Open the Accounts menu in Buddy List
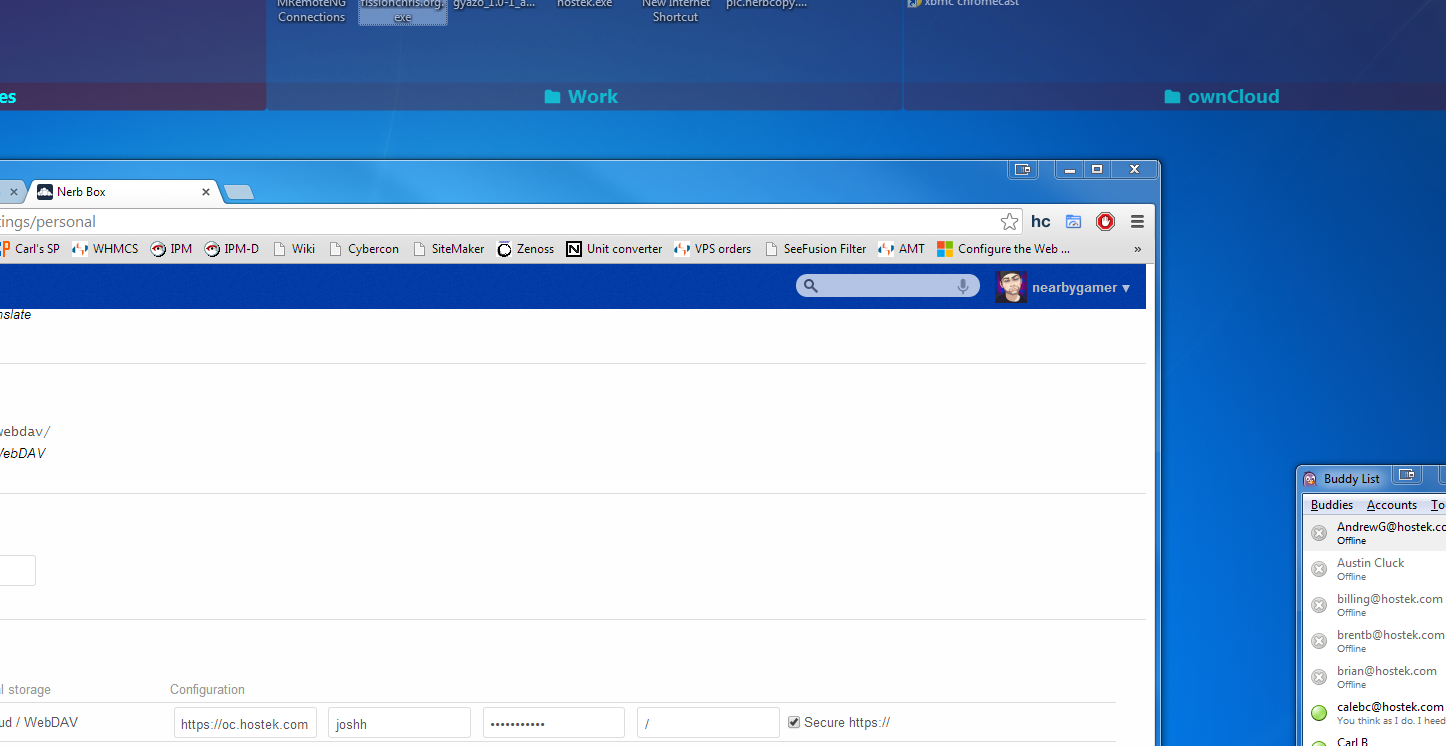Image resolution: width=1446 pixels, height=746 pixels. (1391, 505)
